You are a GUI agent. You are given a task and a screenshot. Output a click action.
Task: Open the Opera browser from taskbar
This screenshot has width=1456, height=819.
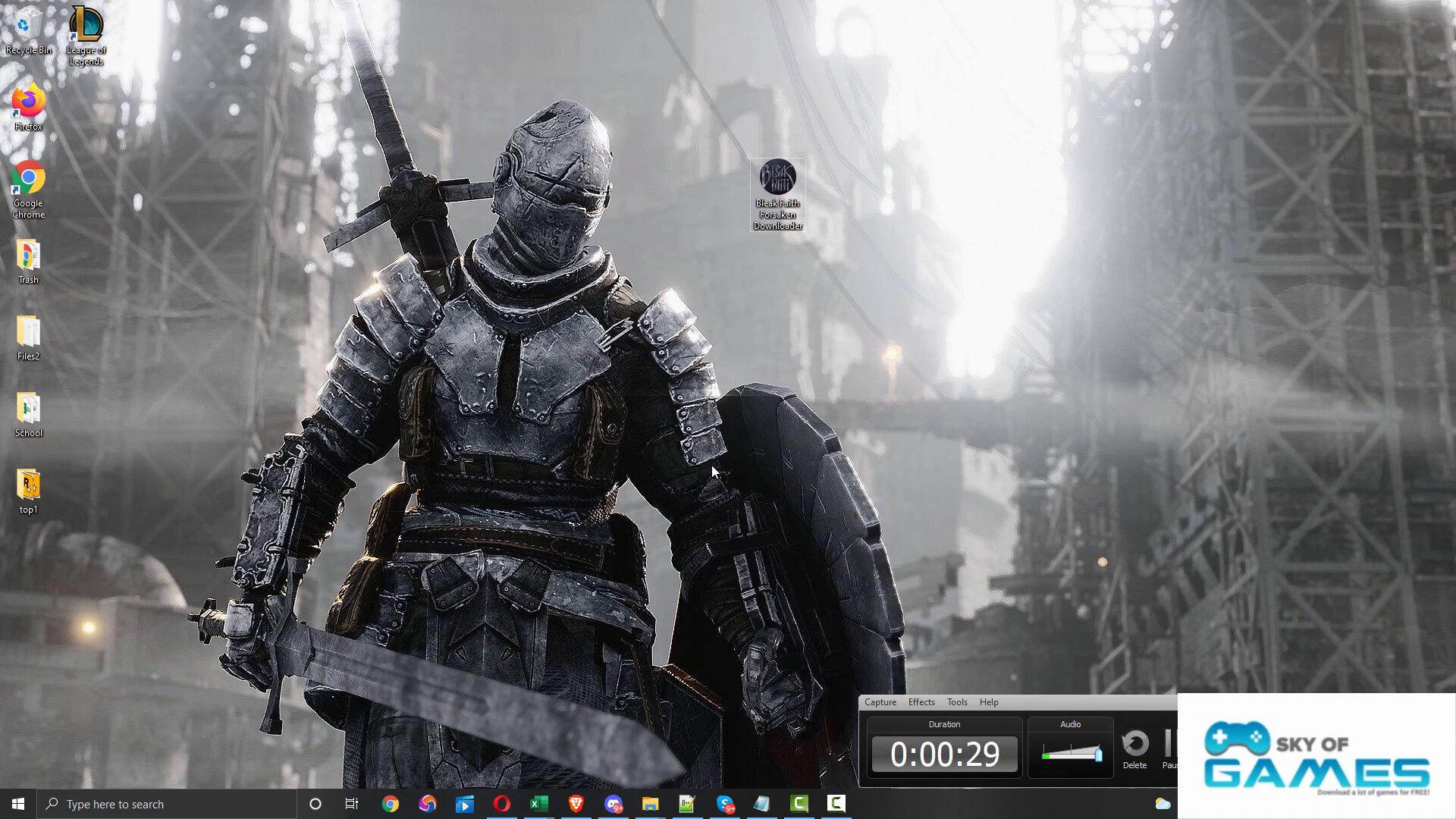501,804
